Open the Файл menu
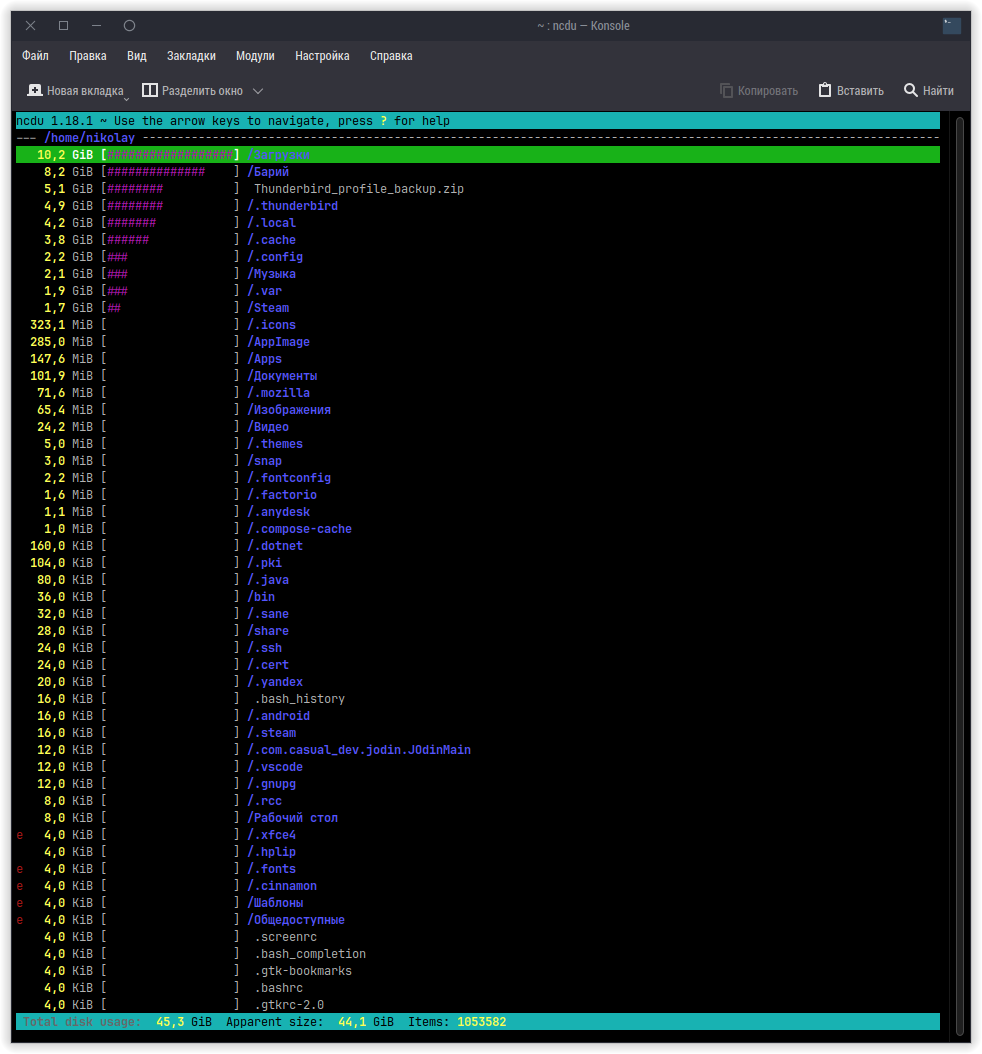The height and width of the screenshot is (1054, 982). tap(35, 56)
